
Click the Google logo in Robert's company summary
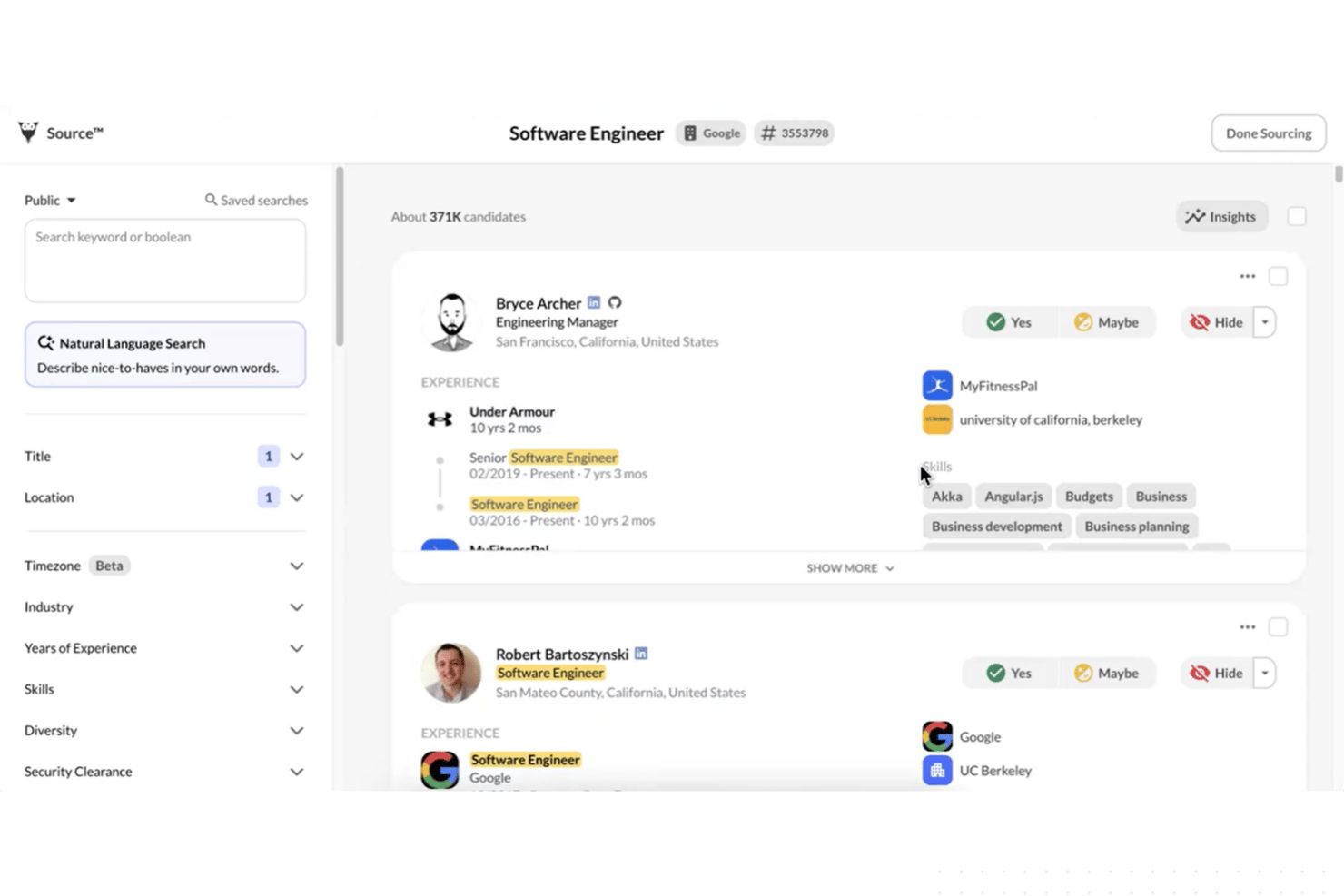pos(937,736)
